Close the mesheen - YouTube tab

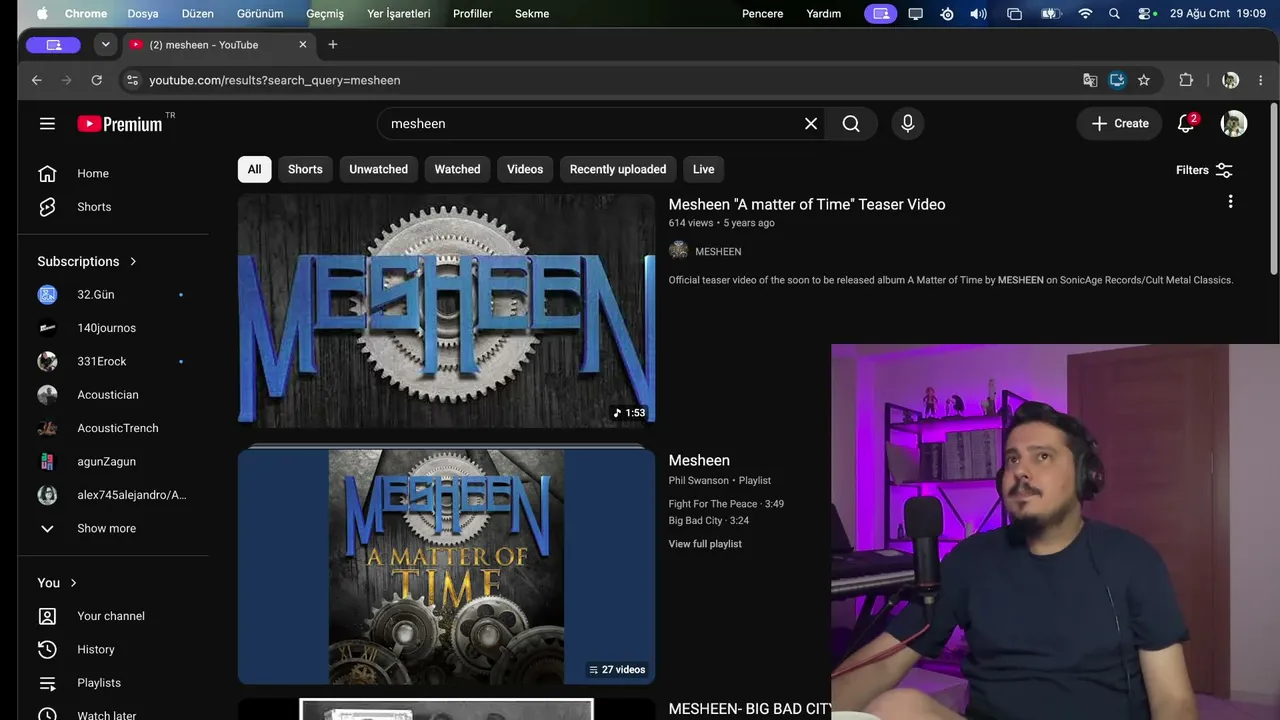303,44
